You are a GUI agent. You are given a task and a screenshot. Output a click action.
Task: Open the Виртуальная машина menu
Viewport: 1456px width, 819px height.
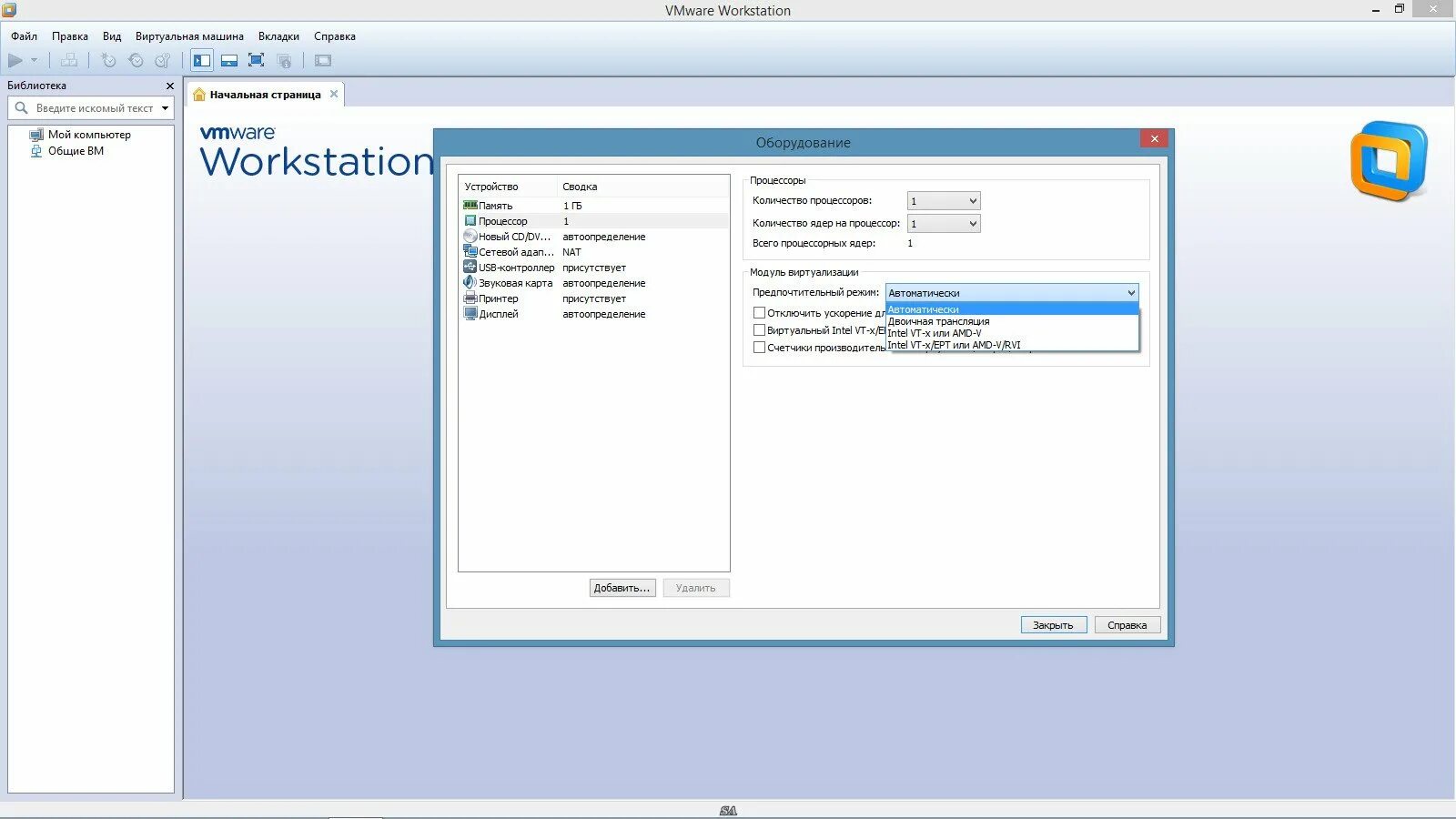189,36
